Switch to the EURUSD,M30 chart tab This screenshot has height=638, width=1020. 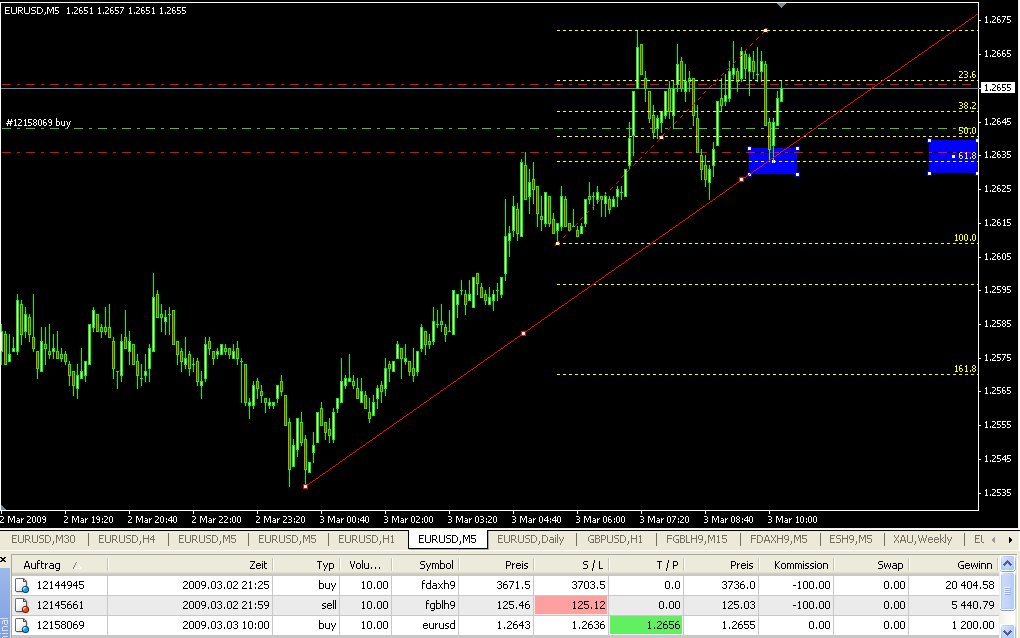[x=43, y=539]
